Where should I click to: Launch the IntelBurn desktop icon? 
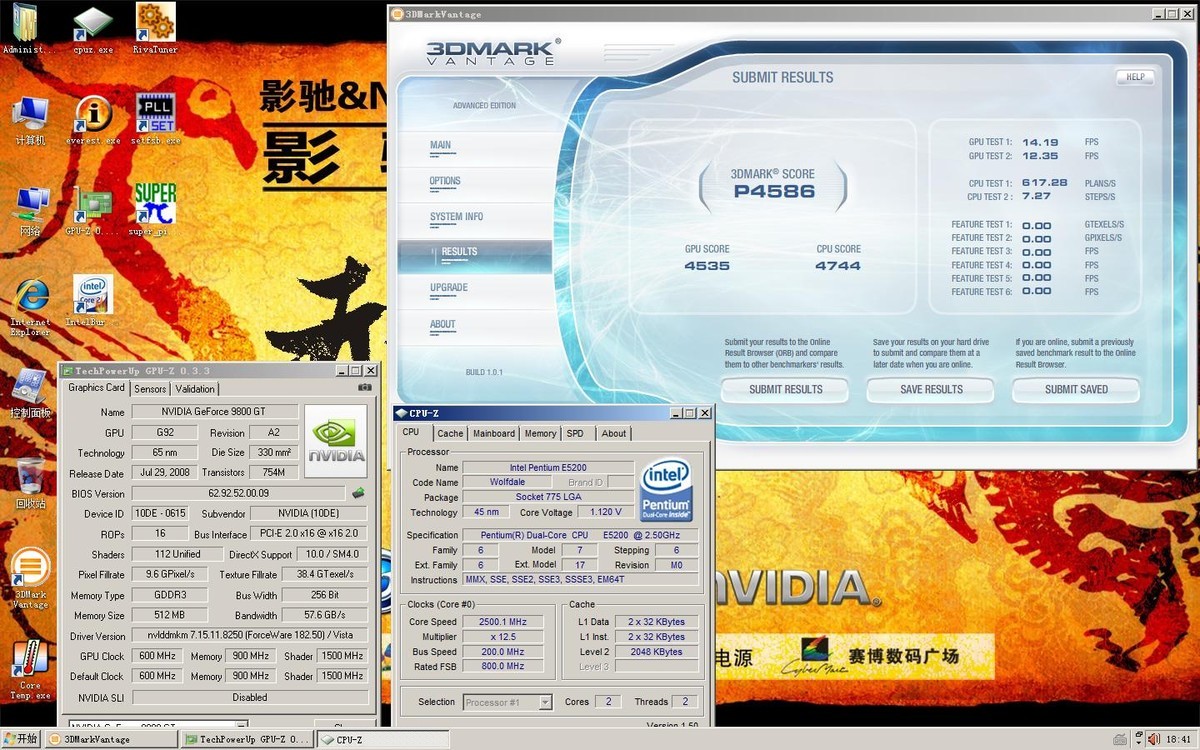click(93, 300)
